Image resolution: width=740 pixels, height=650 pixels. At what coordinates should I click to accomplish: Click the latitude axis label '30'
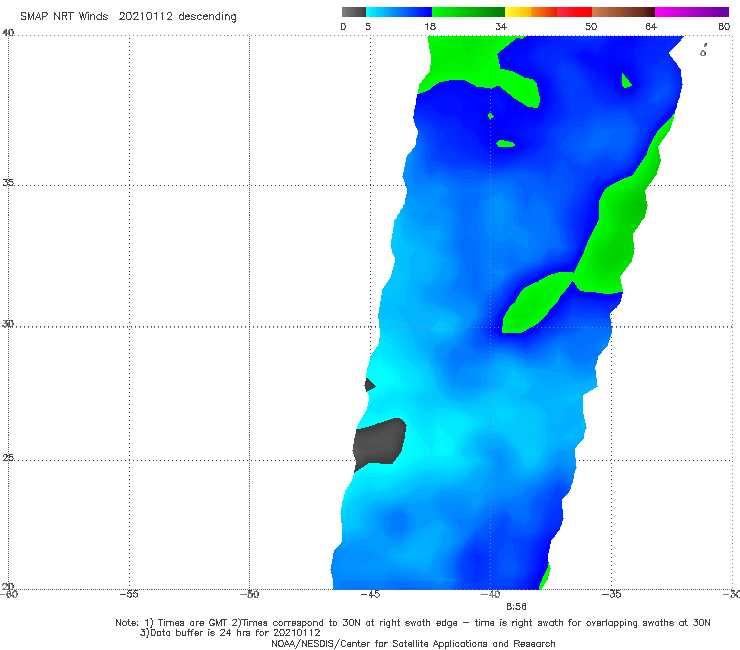[x=8, y=324]
